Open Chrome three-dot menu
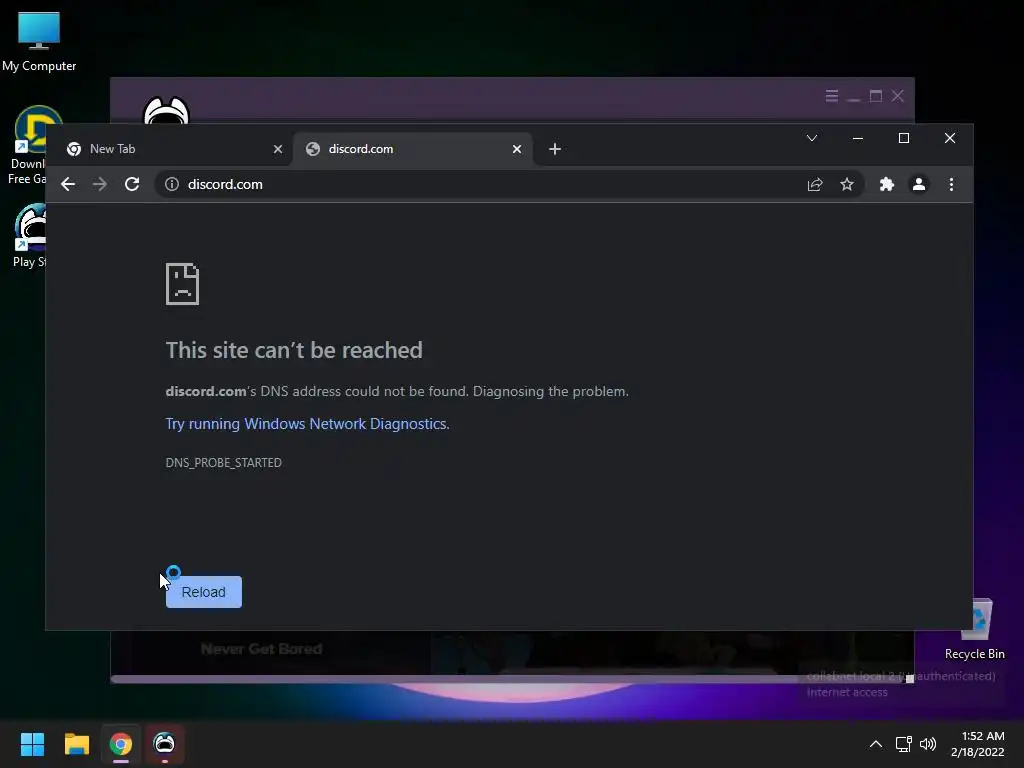The width and height of the screenshot is (1024, 768). click(x=952, y=184)
